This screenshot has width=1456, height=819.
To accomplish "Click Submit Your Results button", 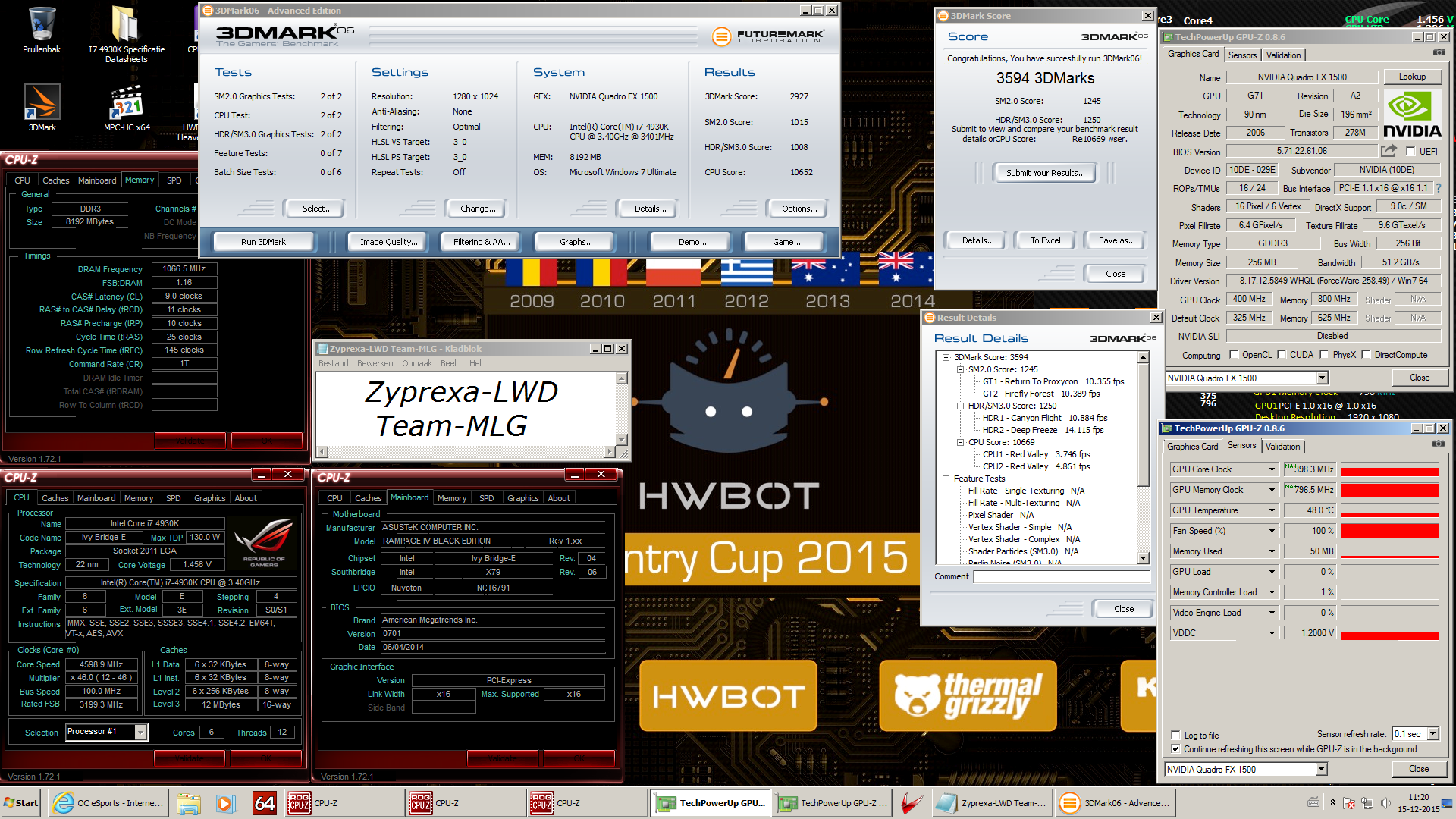I will 1045,173.
